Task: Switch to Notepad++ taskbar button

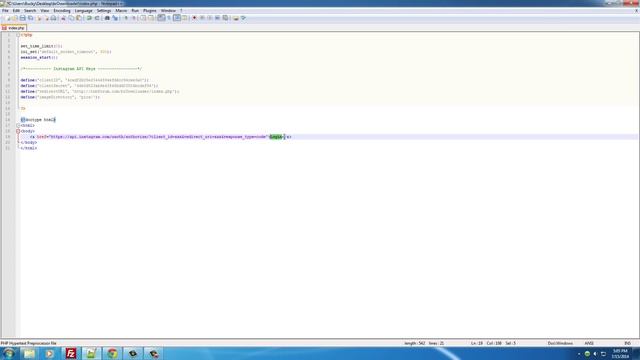Action: [x=91, y=353]
